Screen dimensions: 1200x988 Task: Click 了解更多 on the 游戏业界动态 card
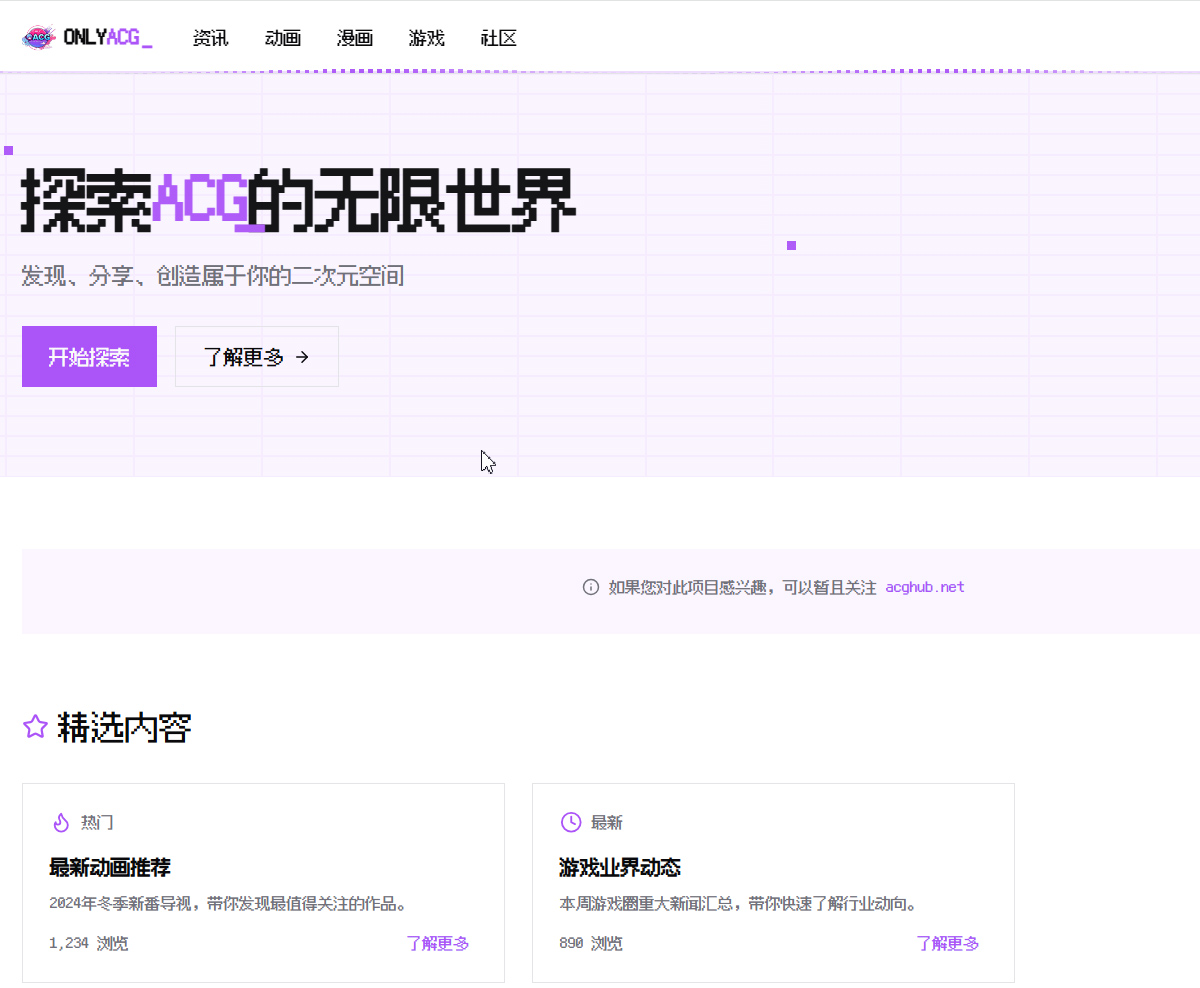point(948,943)
